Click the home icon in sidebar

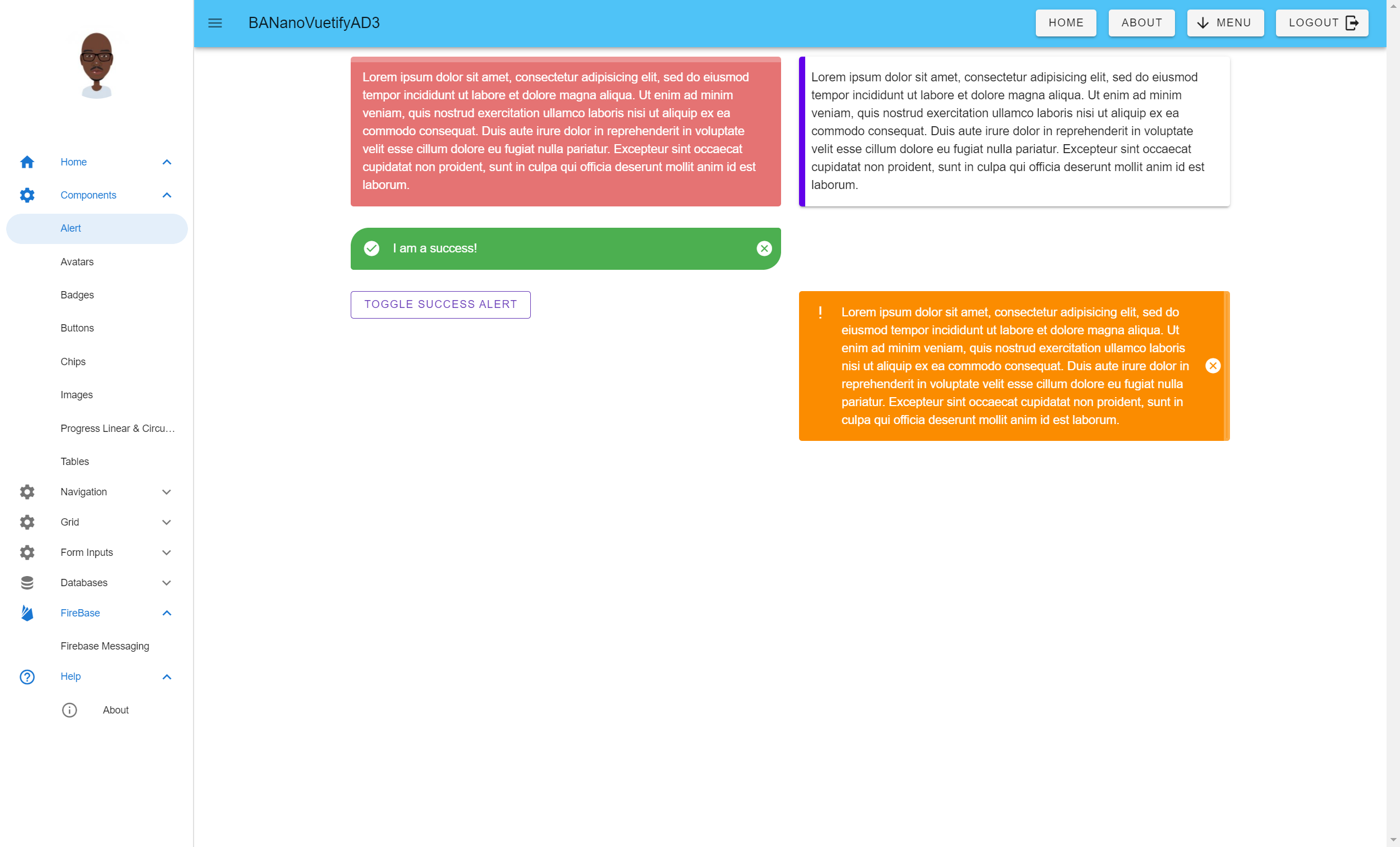click(27, 162)
